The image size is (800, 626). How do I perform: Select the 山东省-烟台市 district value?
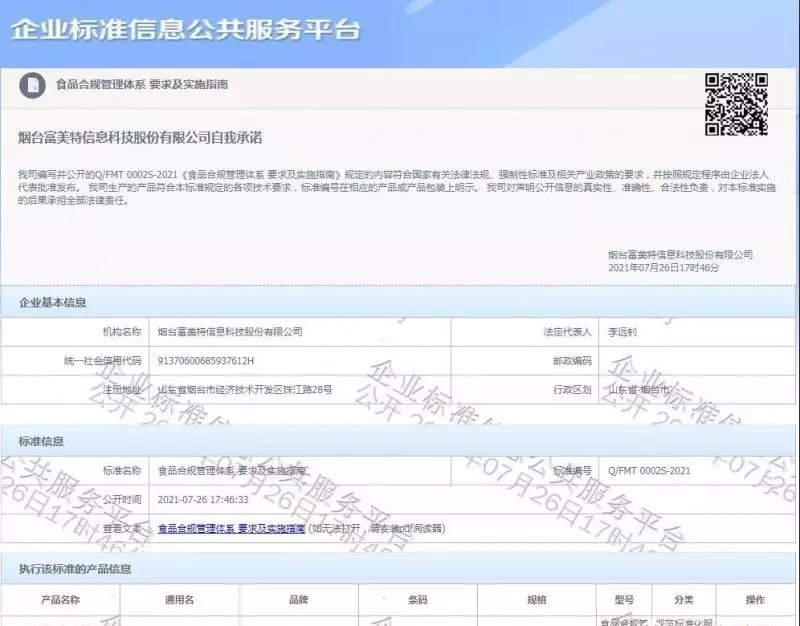coord(638,390)
